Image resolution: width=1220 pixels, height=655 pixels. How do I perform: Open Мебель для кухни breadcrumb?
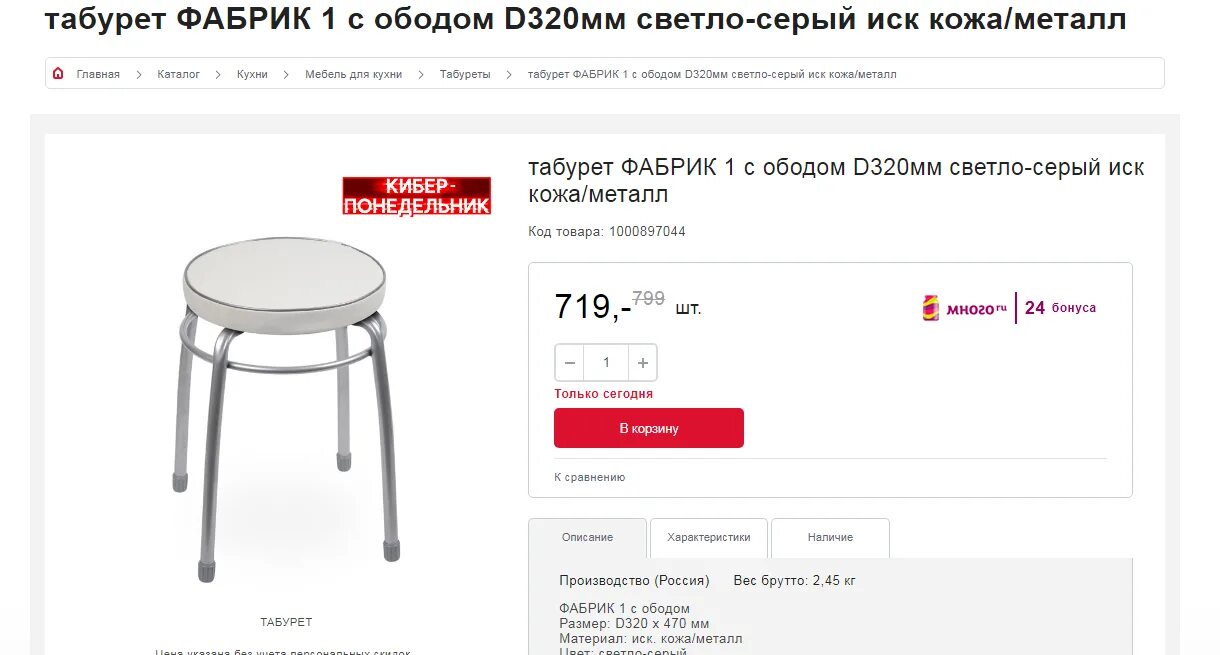354,75
